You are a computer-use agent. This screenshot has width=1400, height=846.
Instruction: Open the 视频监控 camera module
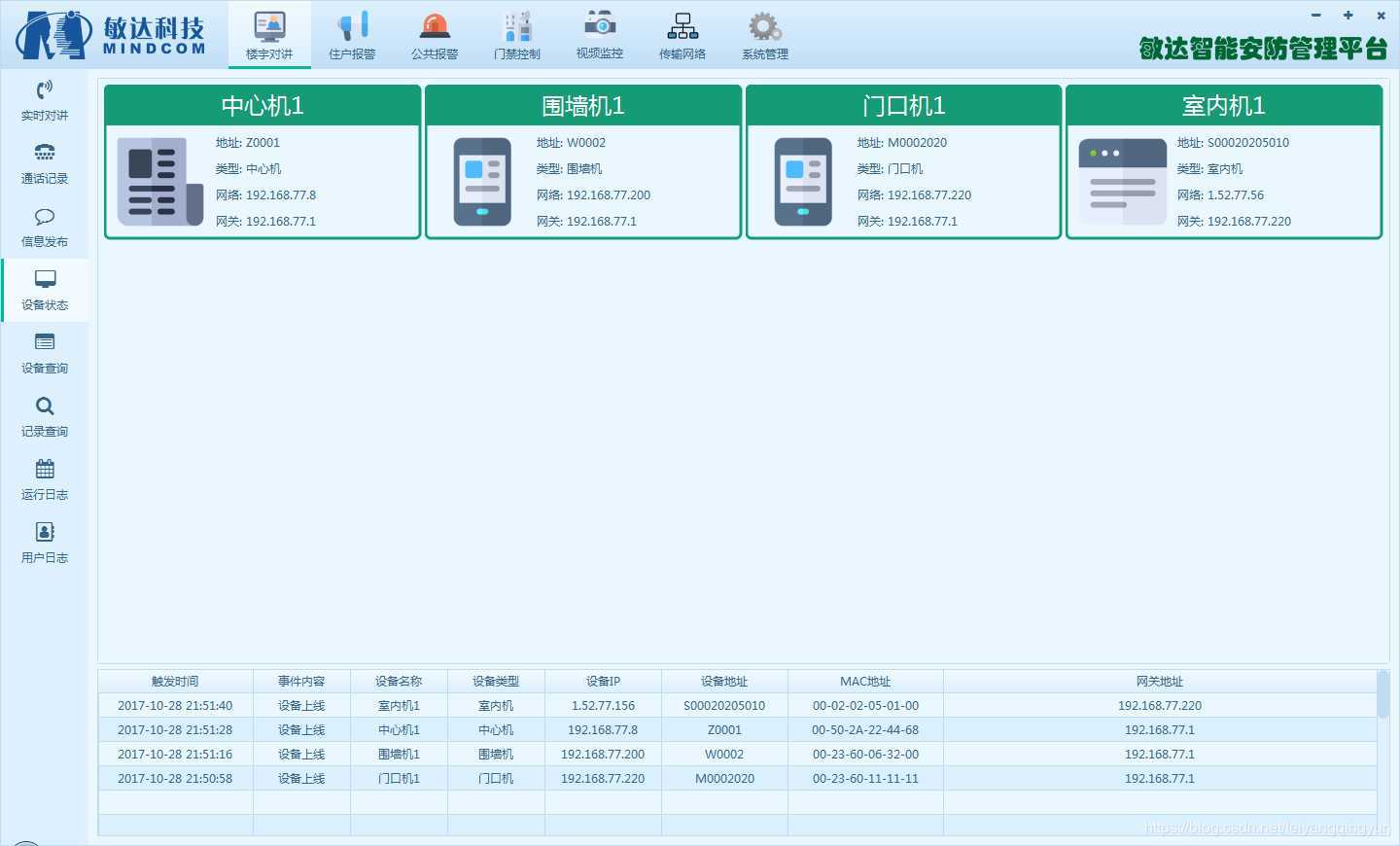(x=600, y=35)
